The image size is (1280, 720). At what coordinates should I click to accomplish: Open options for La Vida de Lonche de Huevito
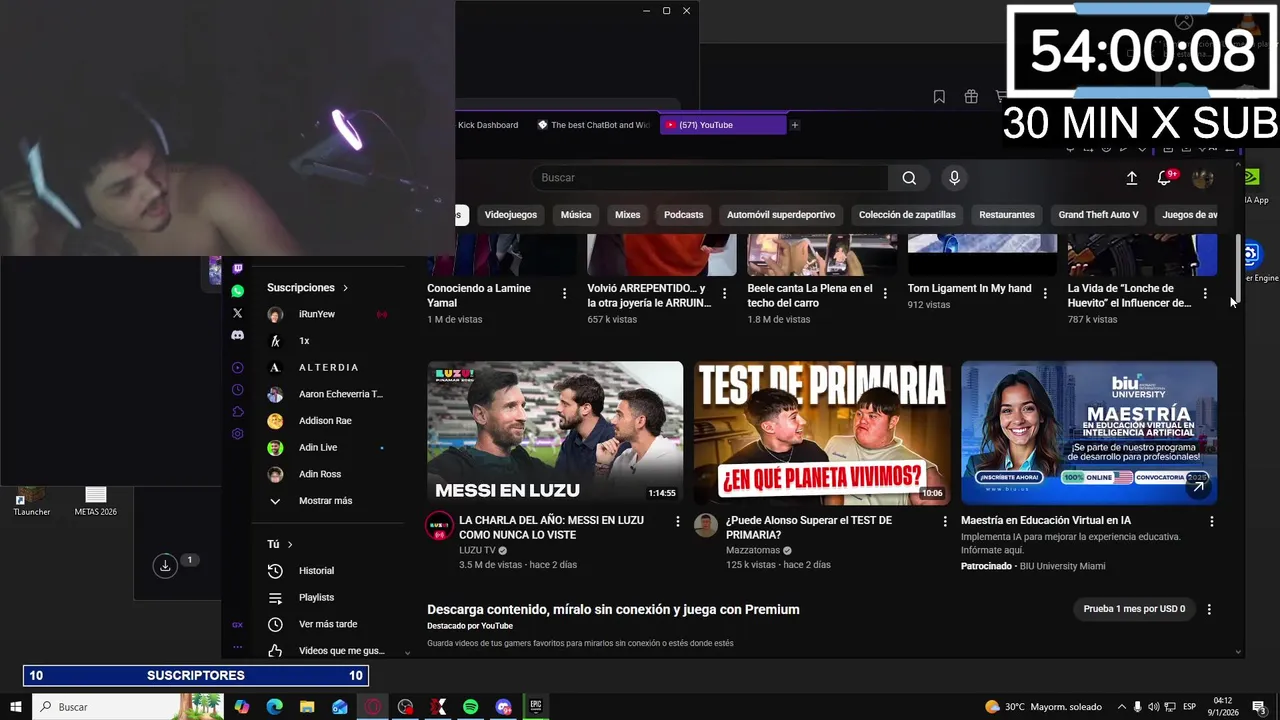[1204, 294]
